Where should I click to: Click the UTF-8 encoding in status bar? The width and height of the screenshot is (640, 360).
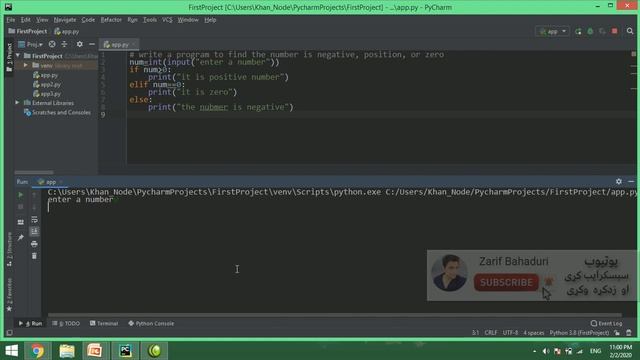pos(510,333)
